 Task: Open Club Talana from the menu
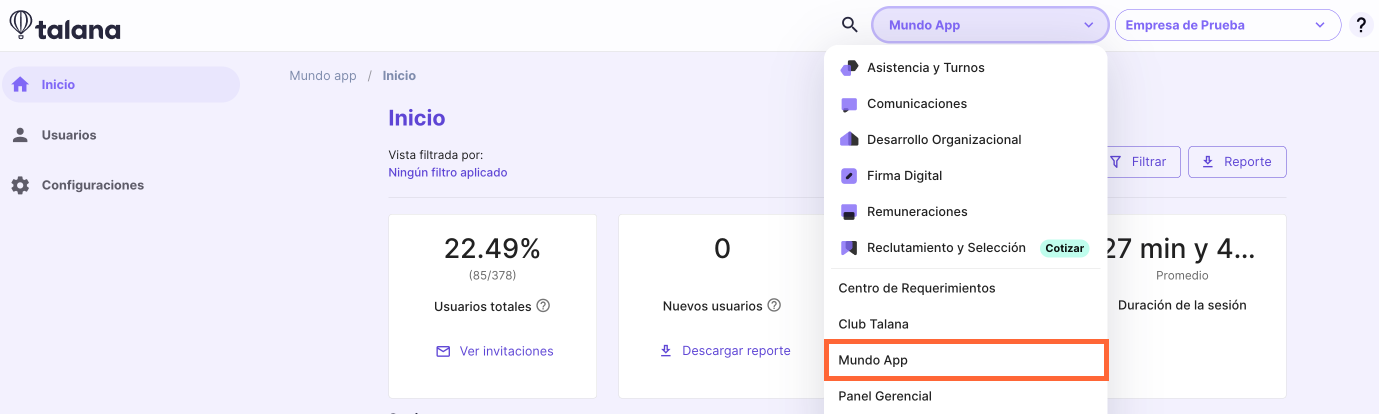coord(966,324)
